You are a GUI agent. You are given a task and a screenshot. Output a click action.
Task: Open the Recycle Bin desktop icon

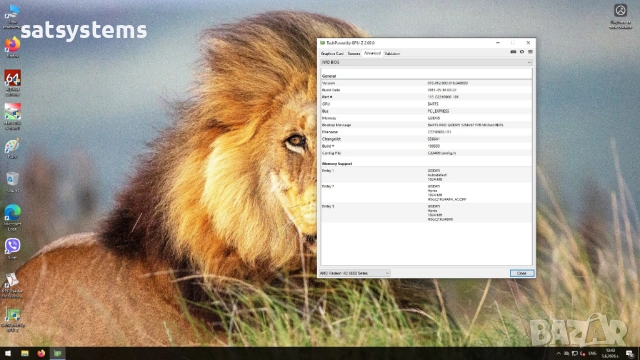pos(12,182)
